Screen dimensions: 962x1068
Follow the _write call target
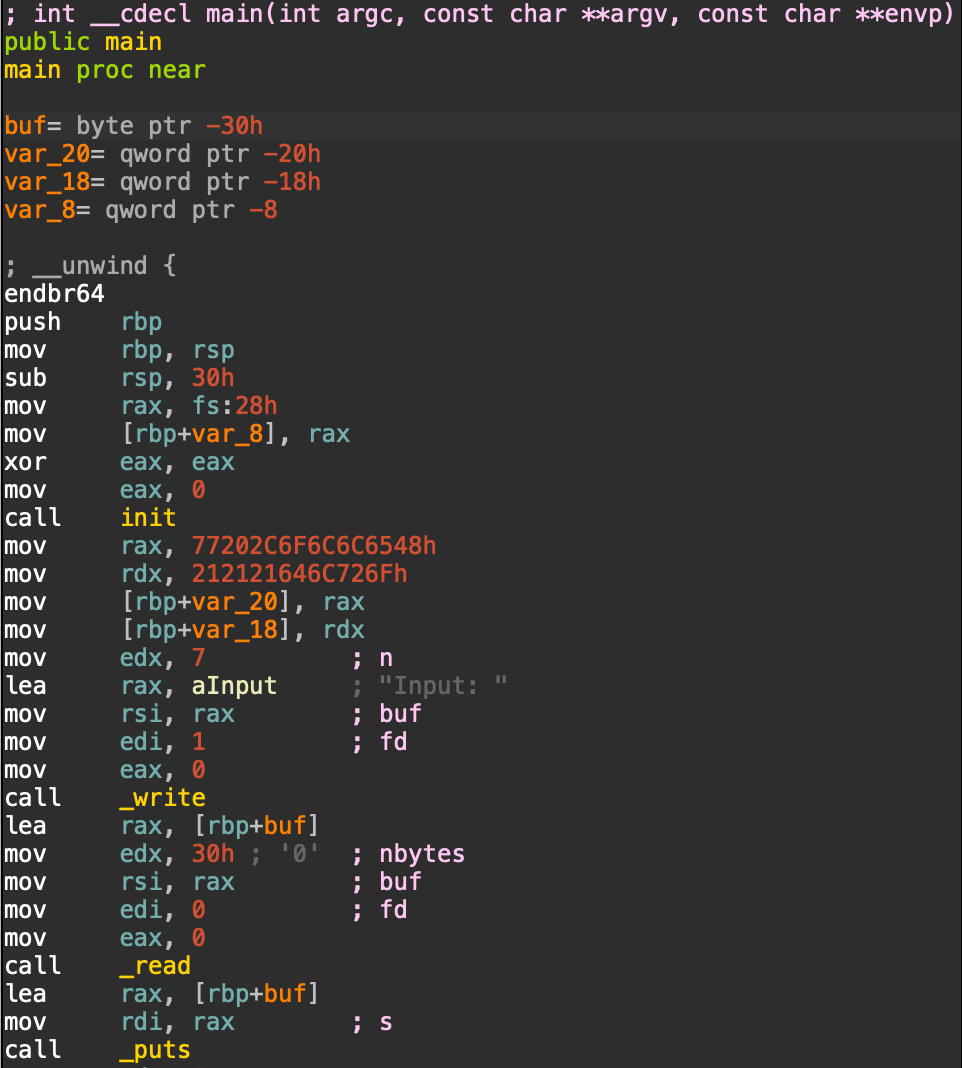point(163,798)
